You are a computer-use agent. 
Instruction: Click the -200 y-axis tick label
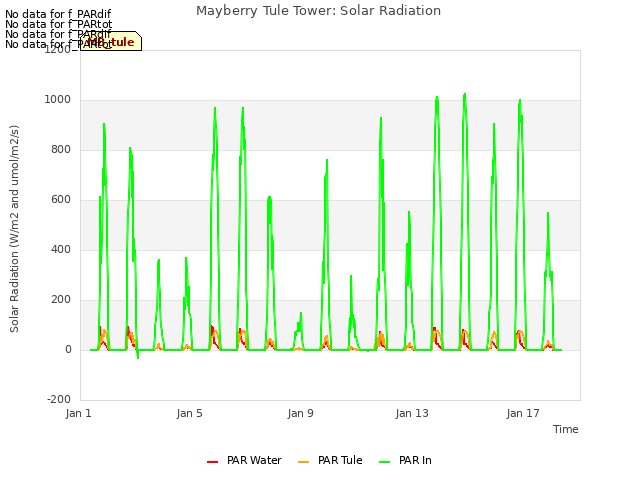(x=59, y=399)
